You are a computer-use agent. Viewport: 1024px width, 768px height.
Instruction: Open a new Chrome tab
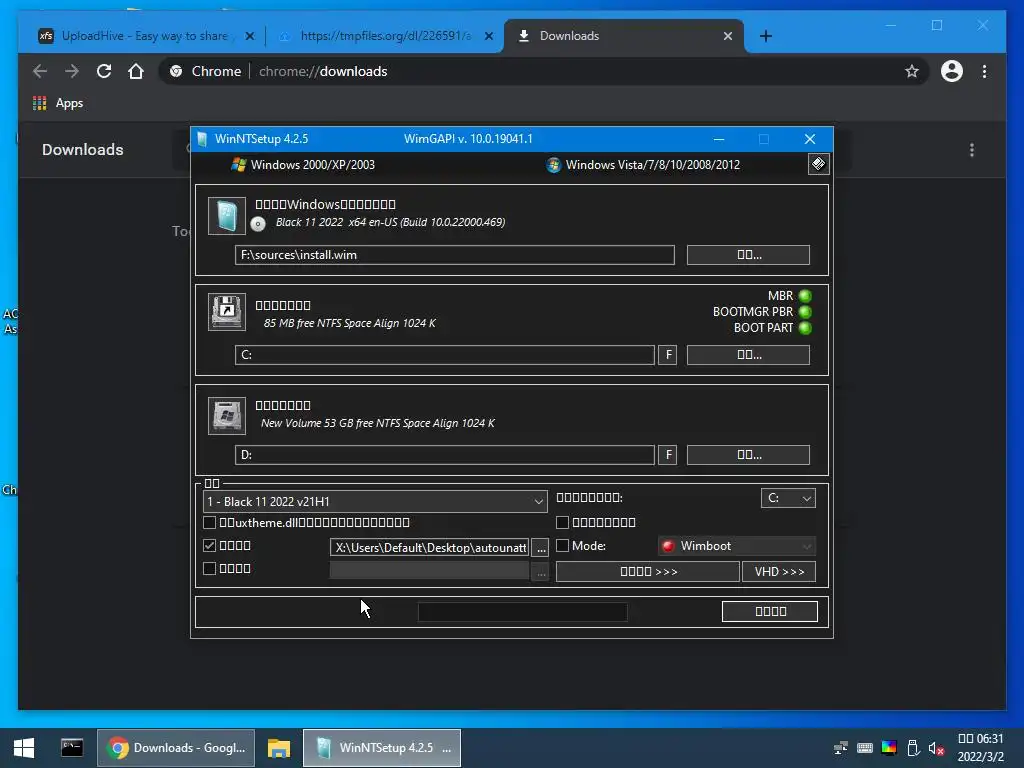click(x=766, y=36)
